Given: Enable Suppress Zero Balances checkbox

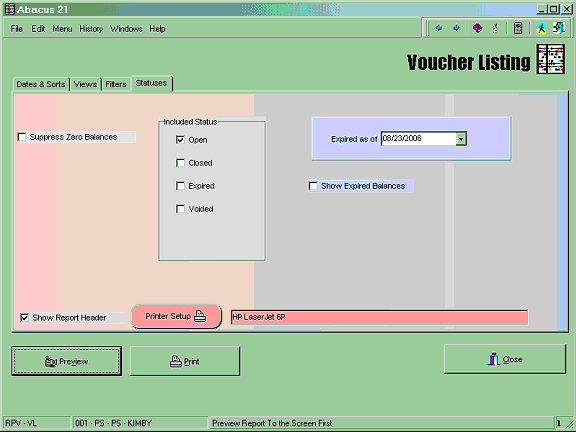Looking at the screenshot, I should [x=22, y=137].
